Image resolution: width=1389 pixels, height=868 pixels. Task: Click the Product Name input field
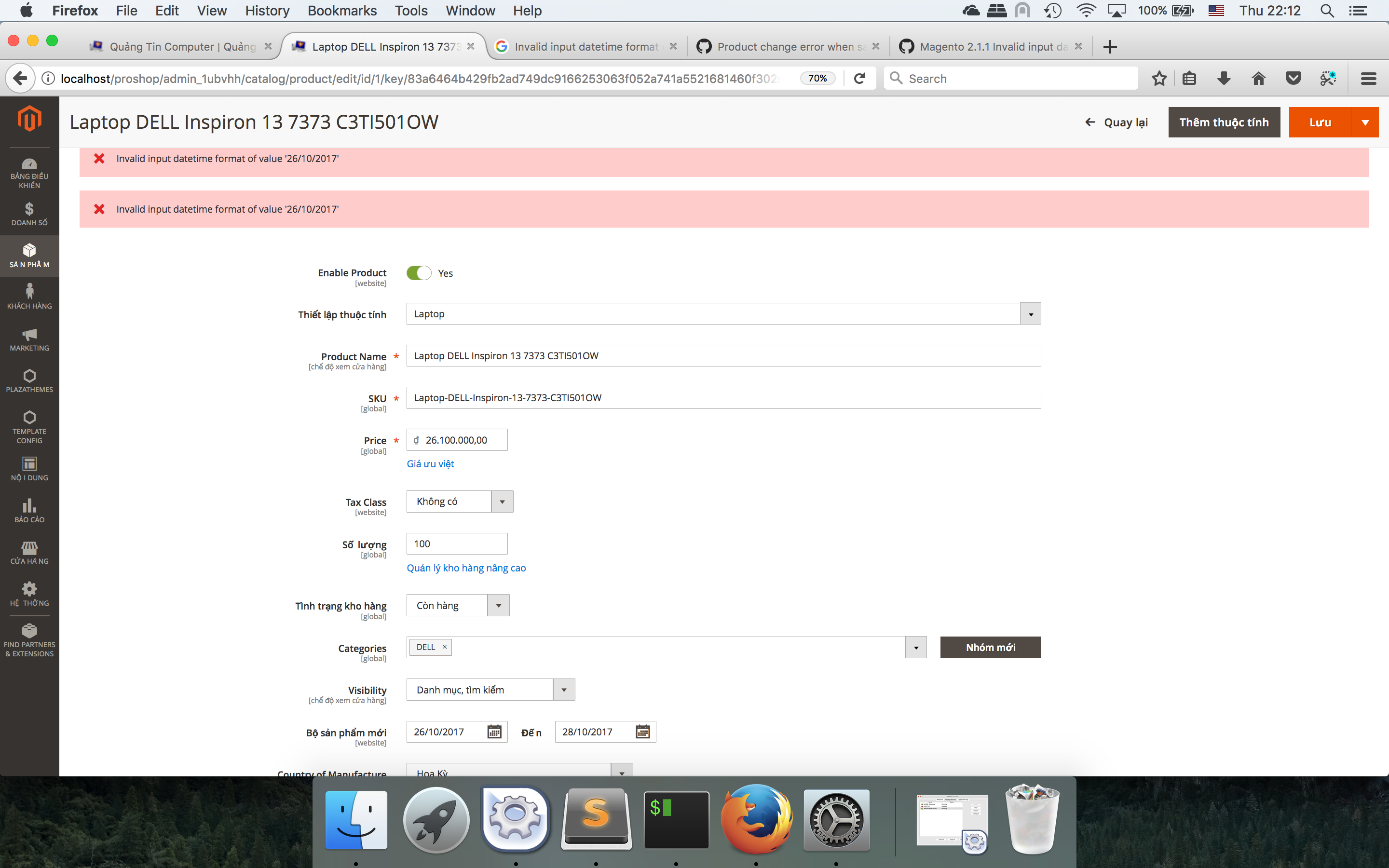[x=723, y=355]
